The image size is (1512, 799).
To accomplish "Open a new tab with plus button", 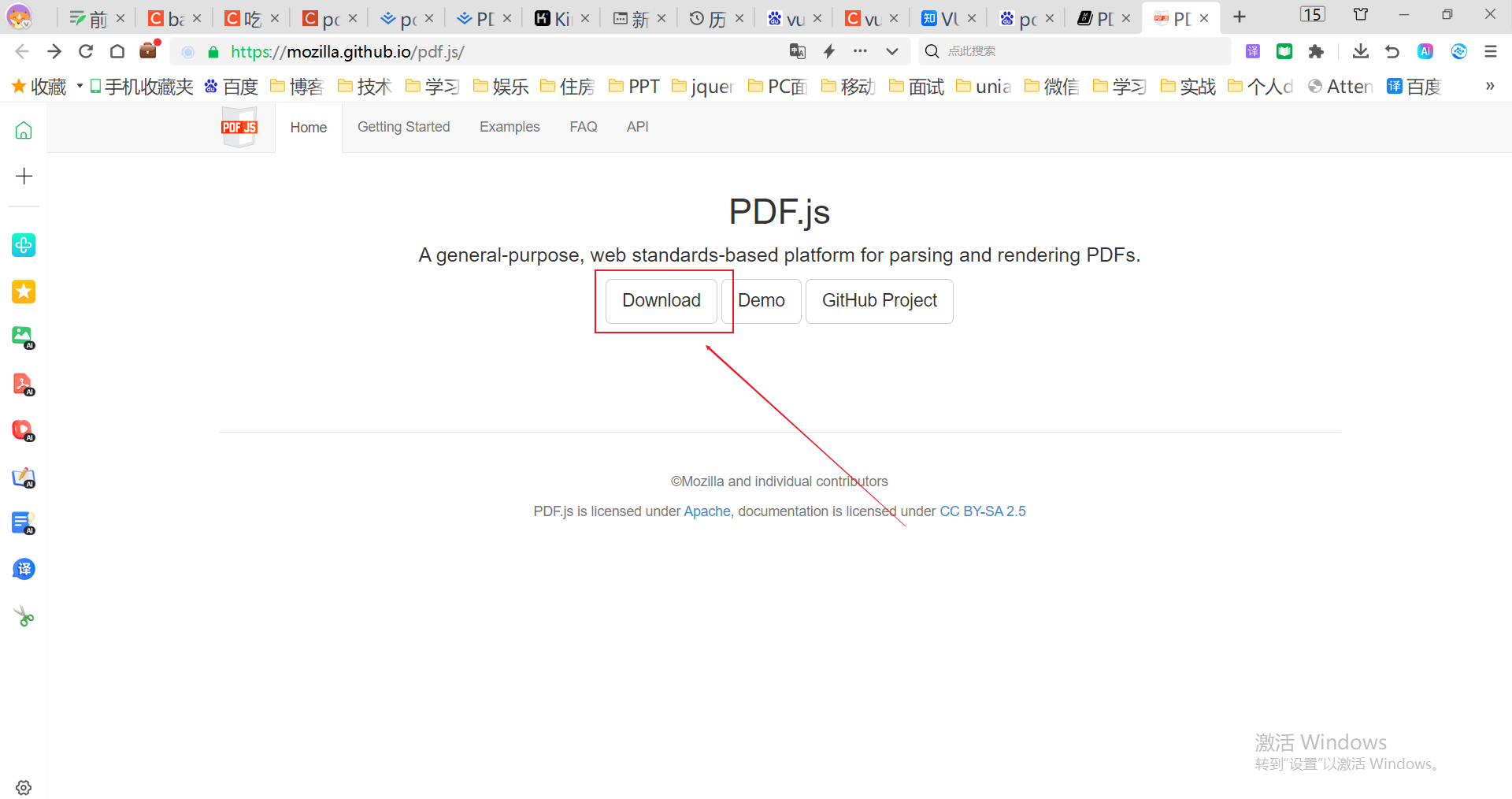I will click(x=1240, y=17).
